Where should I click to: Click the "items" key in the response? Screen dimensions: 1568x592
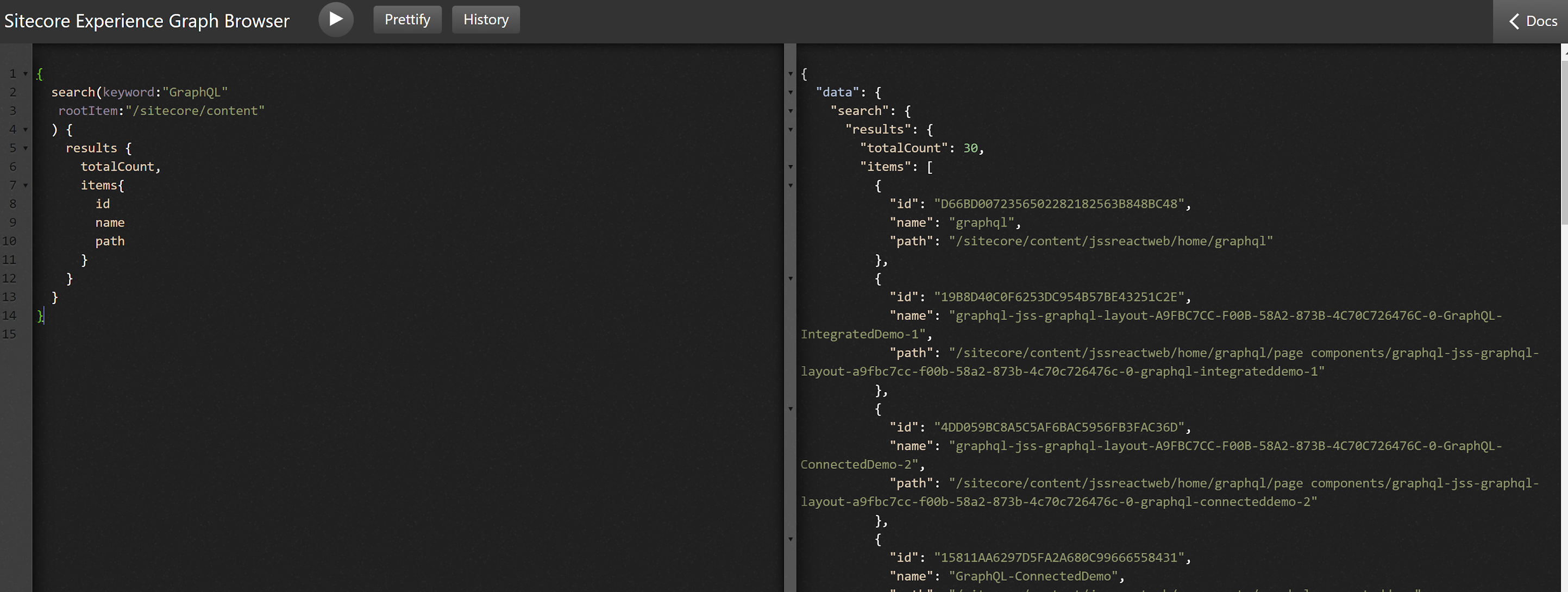(885, 167)
